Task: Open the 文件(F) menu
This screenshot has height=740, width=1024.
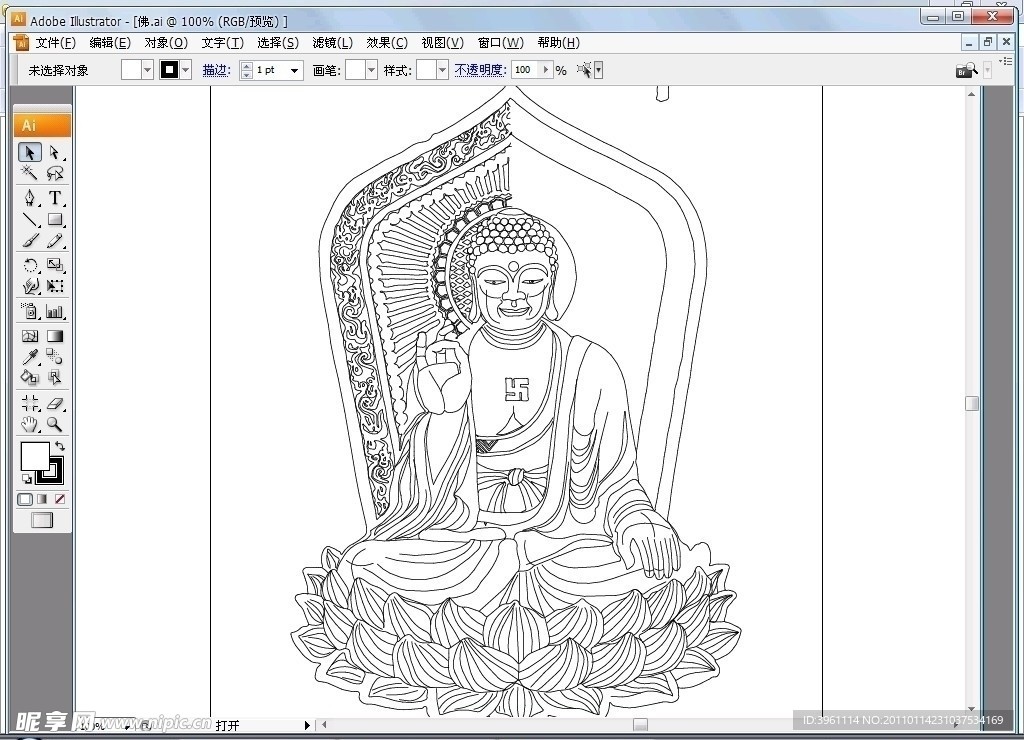Action: pos(55,42)
